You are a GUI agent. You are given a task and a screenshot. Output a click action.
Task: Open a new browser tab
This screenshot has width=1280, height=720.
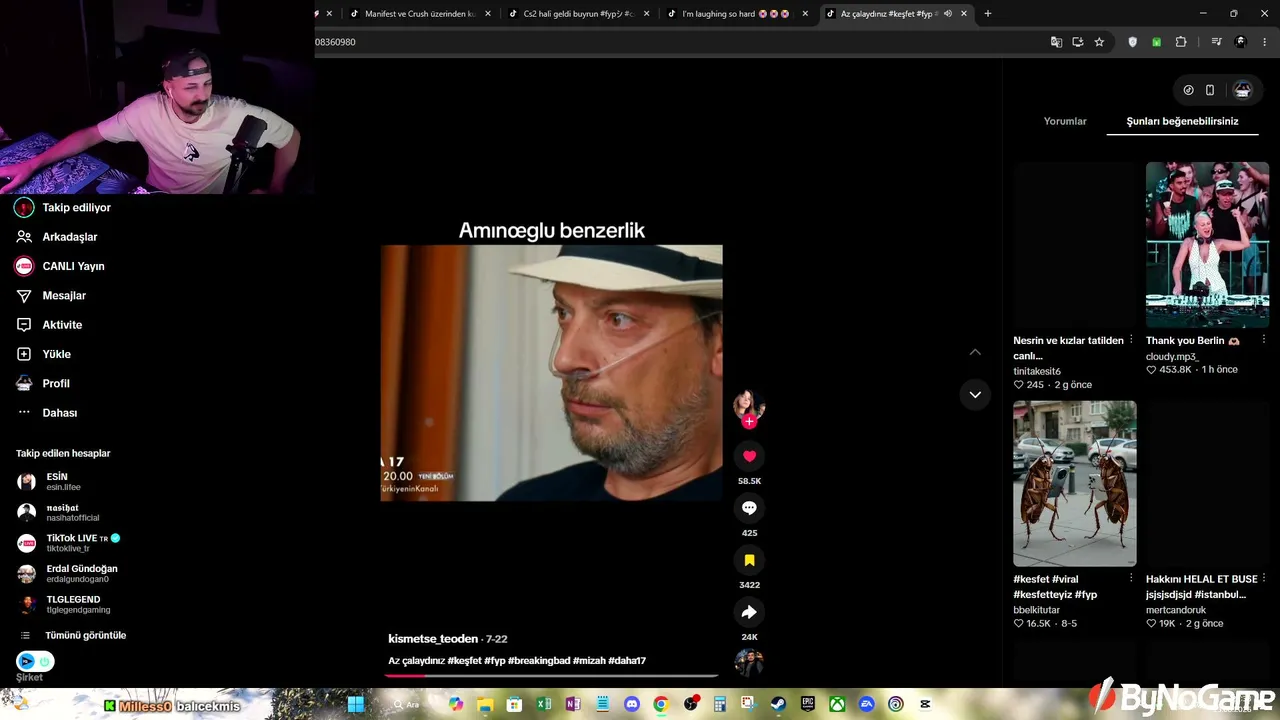point(988,14)
